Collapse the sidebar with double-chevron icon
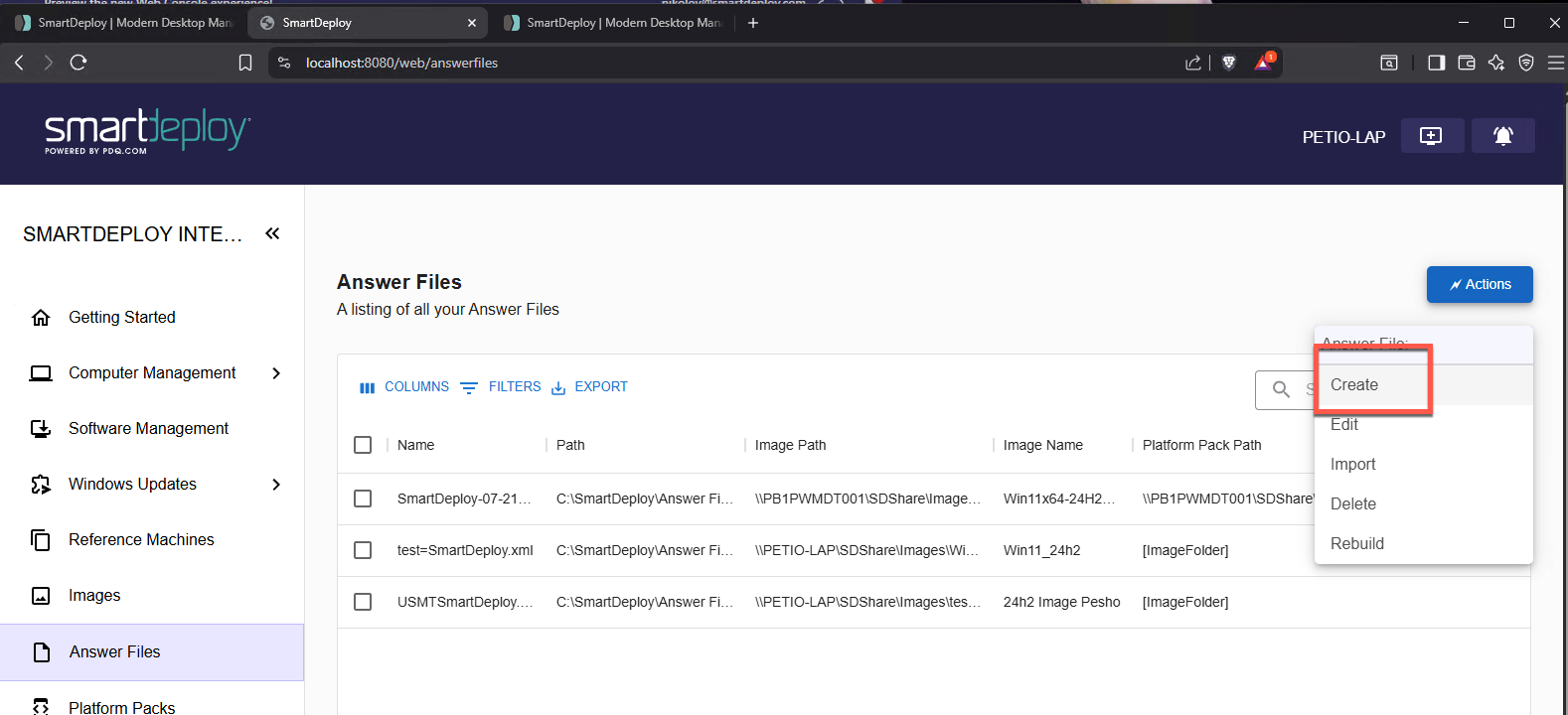The image size is (1568, 715). (x=272, y=233)
